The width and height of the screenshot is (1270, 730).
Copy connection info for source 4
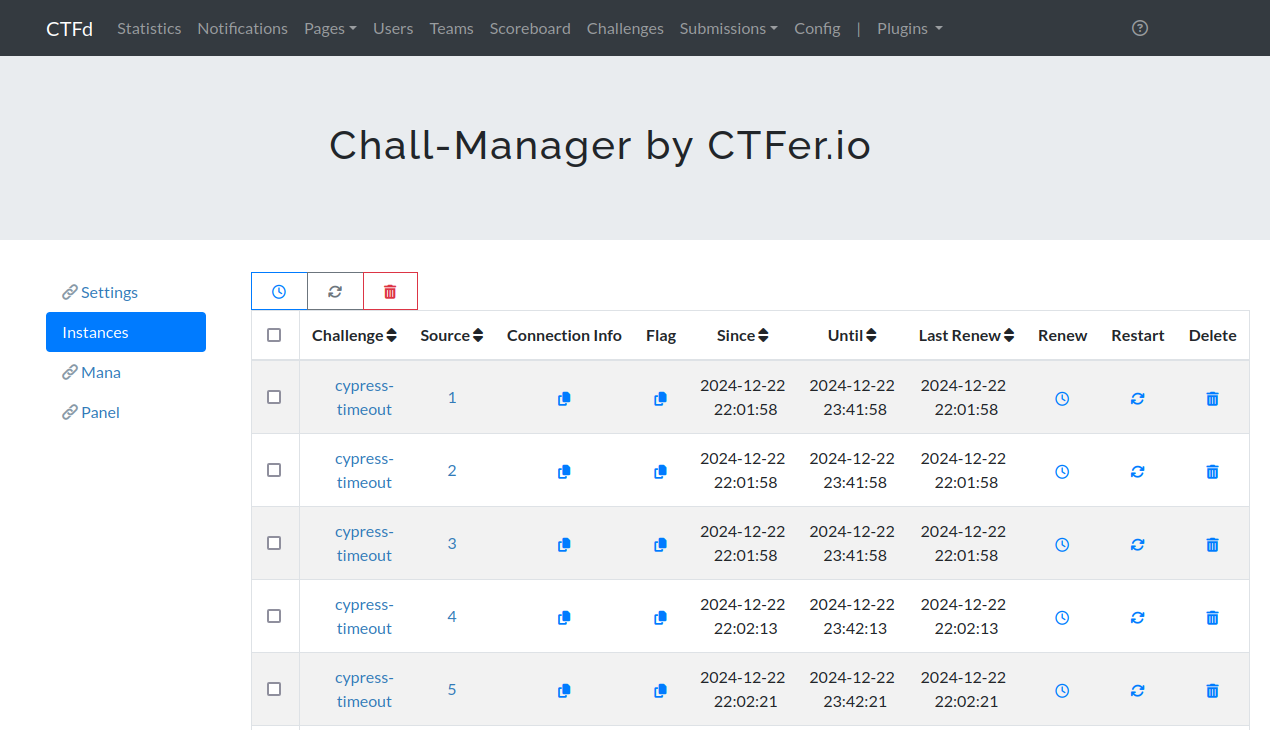[564, 617]
